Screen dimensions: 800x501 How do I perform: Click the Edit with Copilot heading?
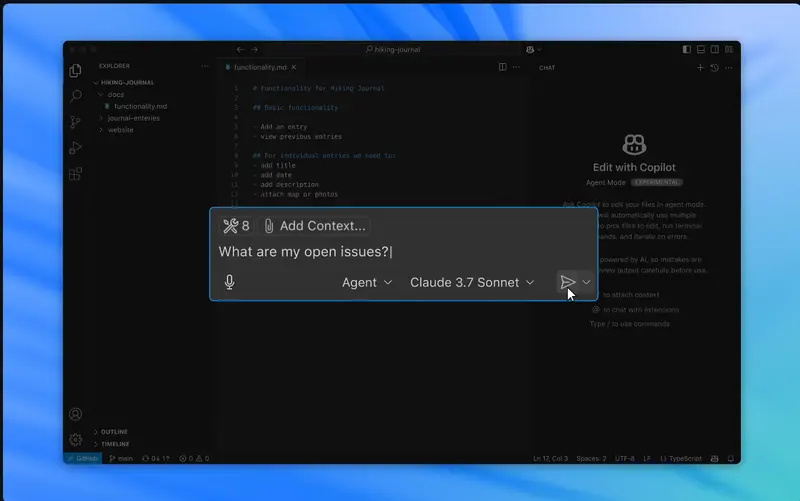(634, 167)
